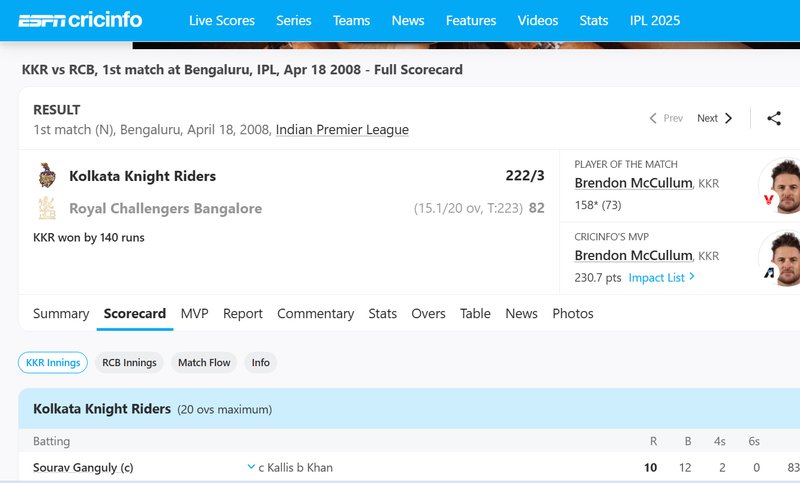Open the match News tab
Viewport: 800px width, 483px height.
(521, 314)
